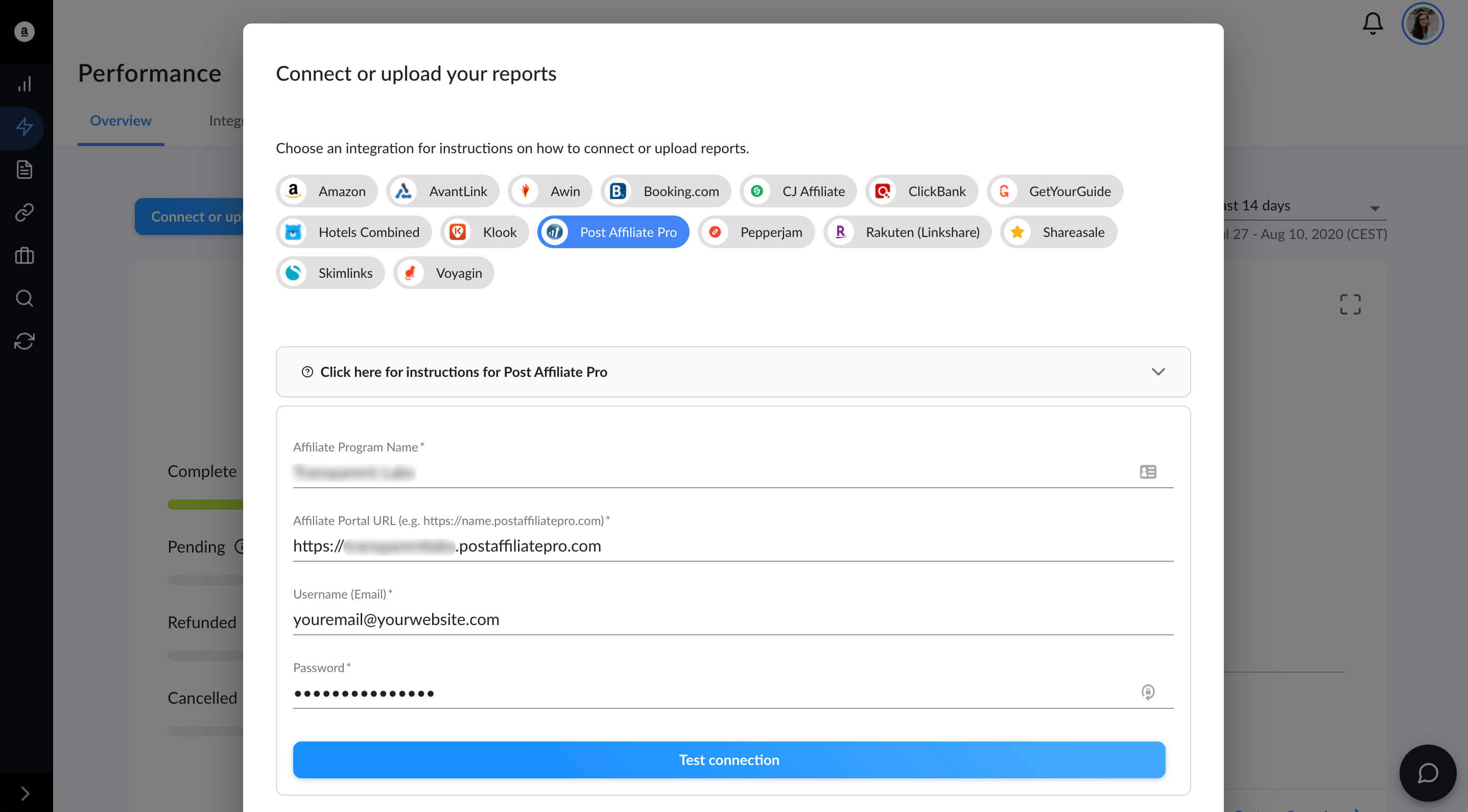Focus the Affiliate Program Name field
The height and width of the screenshot is (812, 1468).
tap(733, 472)
